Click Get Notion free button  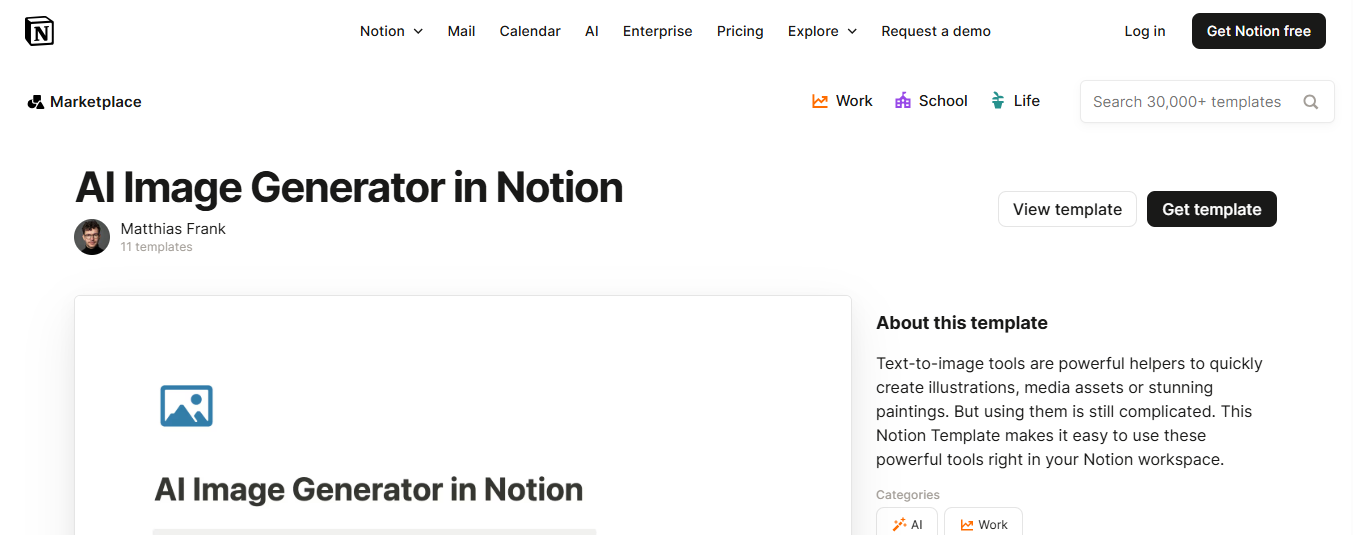tap(1258, 31)
